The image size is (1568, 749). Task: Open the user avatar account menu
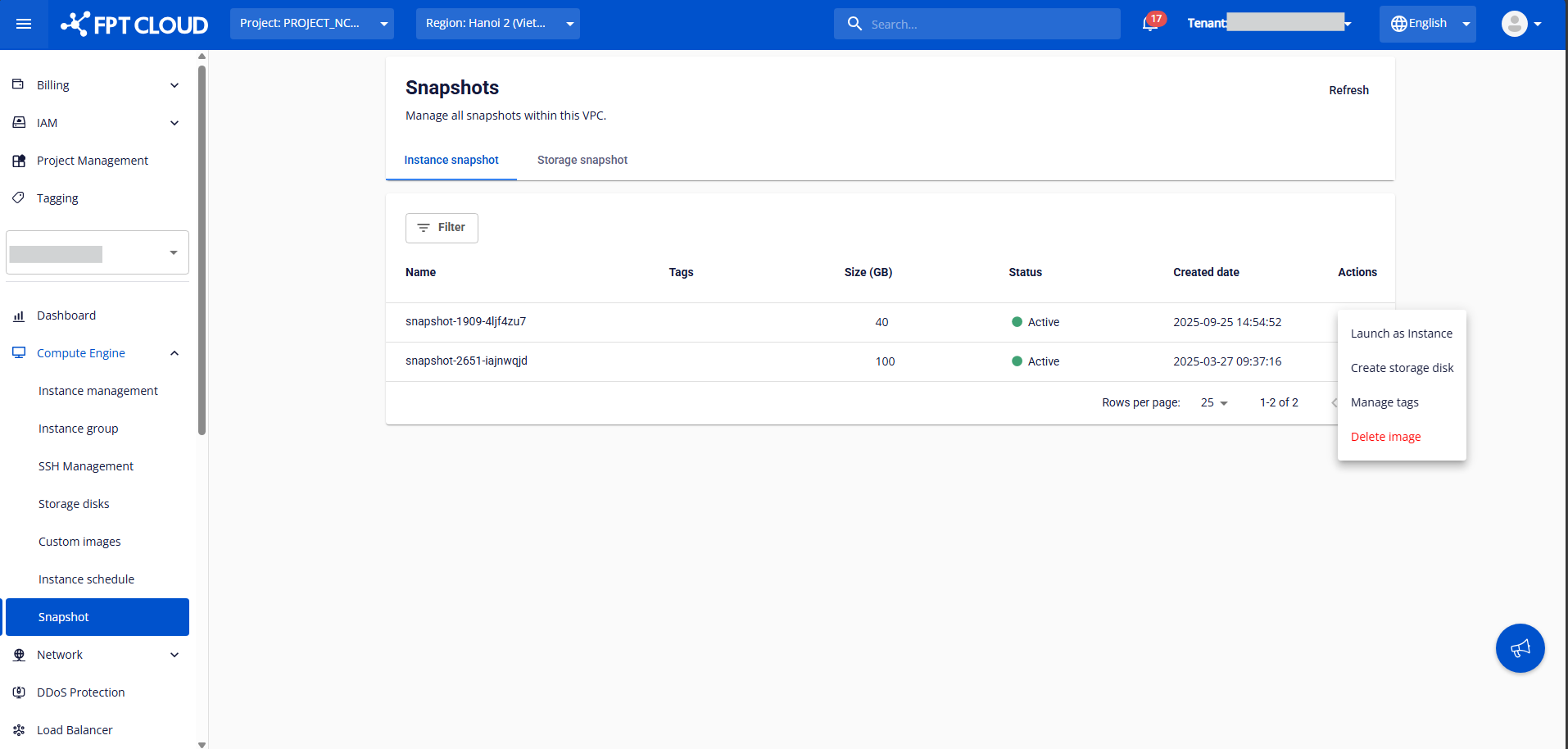(x=1520, y=24)
